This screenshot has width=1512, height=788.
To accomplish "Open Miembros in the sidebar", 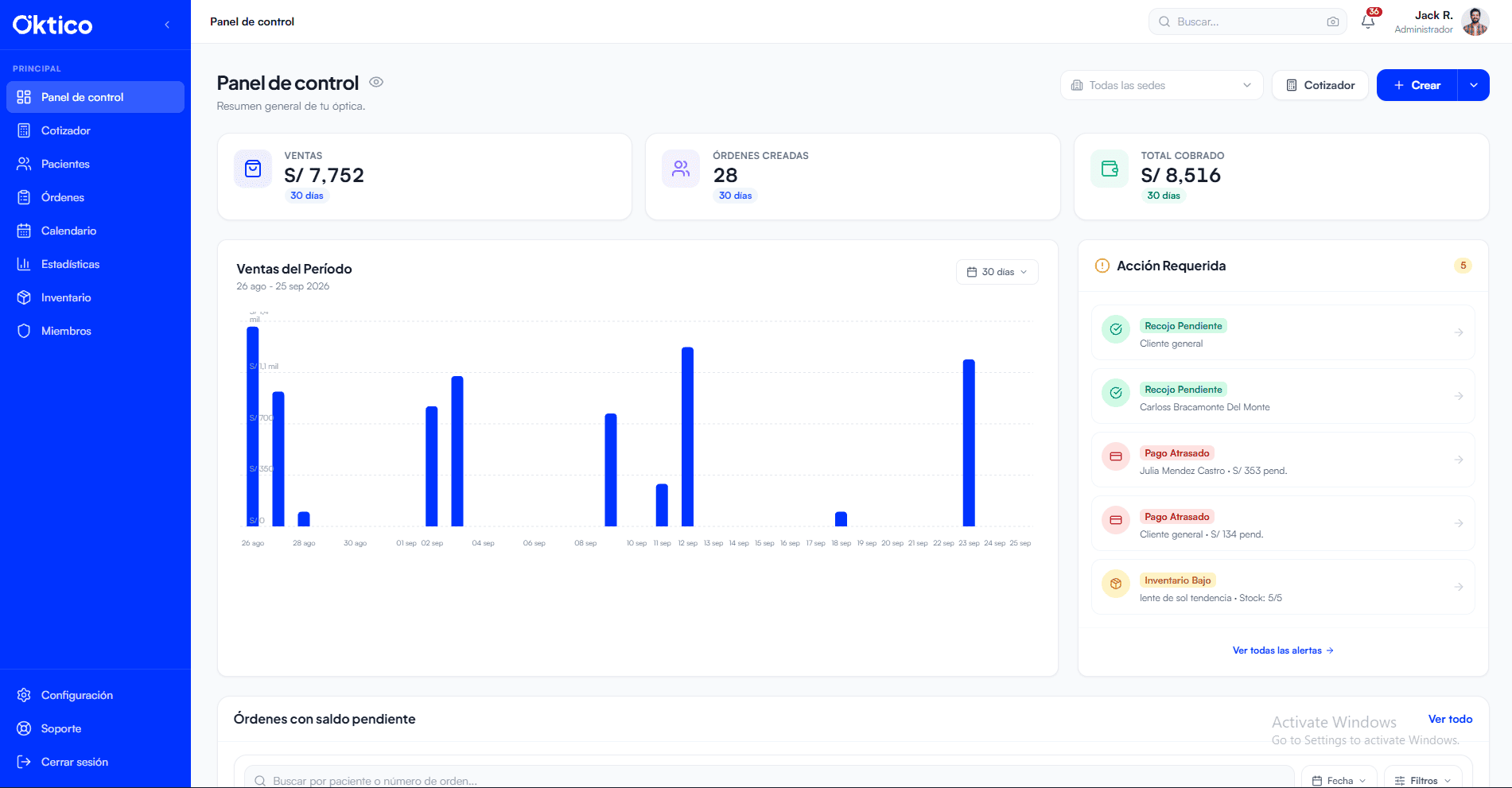I will tap(95, 331).
